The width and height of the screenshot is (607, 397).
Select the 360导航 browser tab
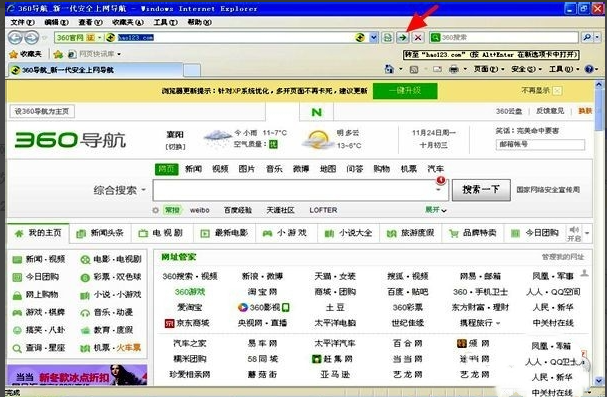95,70
